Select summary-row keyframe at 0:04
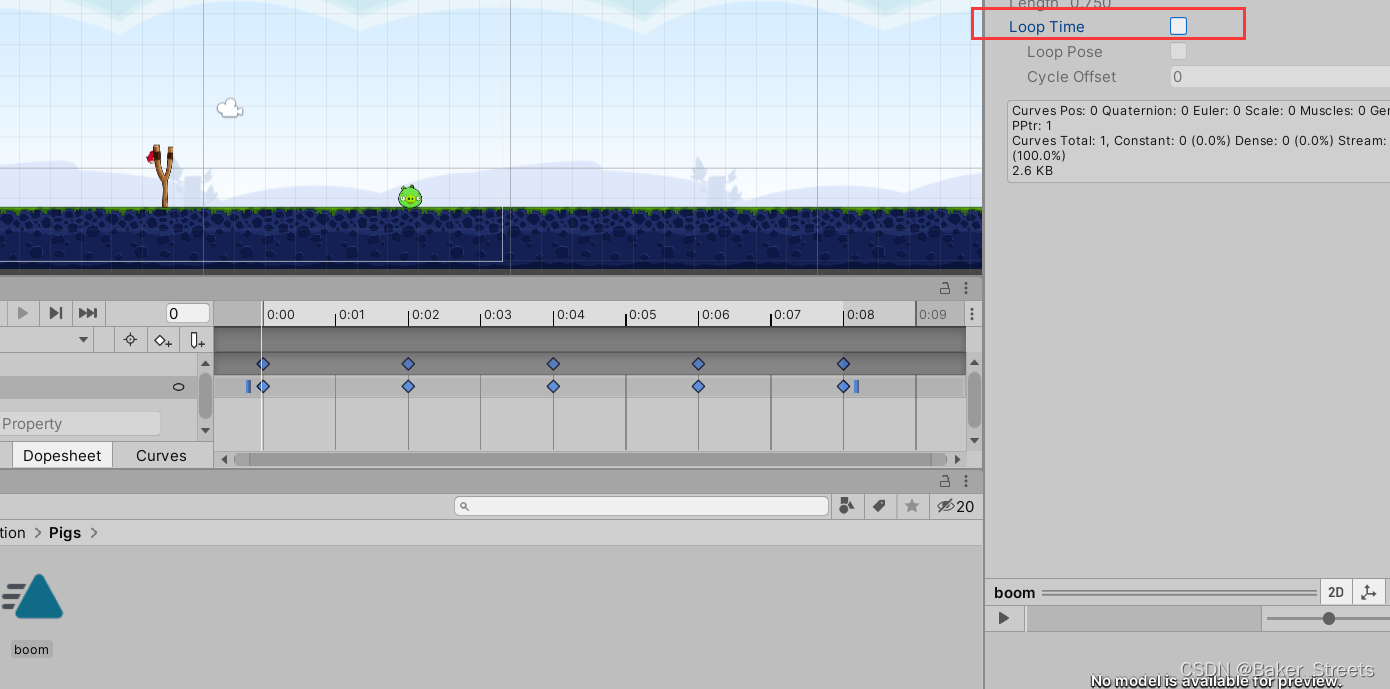The height and width of the screenshot is (689, 1390). (553, 364)
